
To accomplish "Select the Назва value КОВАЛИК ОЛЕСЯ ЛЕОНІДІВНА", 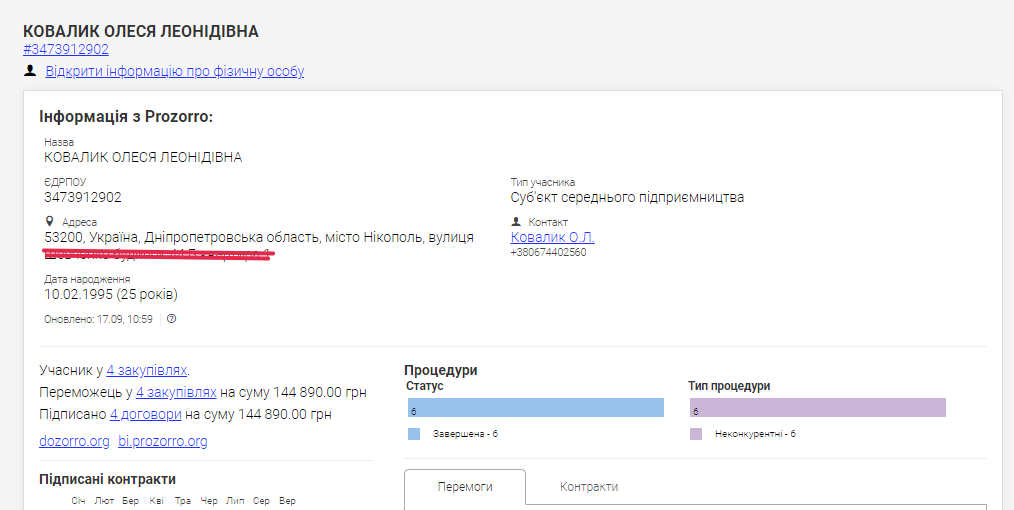I will (x=143, y=157).
